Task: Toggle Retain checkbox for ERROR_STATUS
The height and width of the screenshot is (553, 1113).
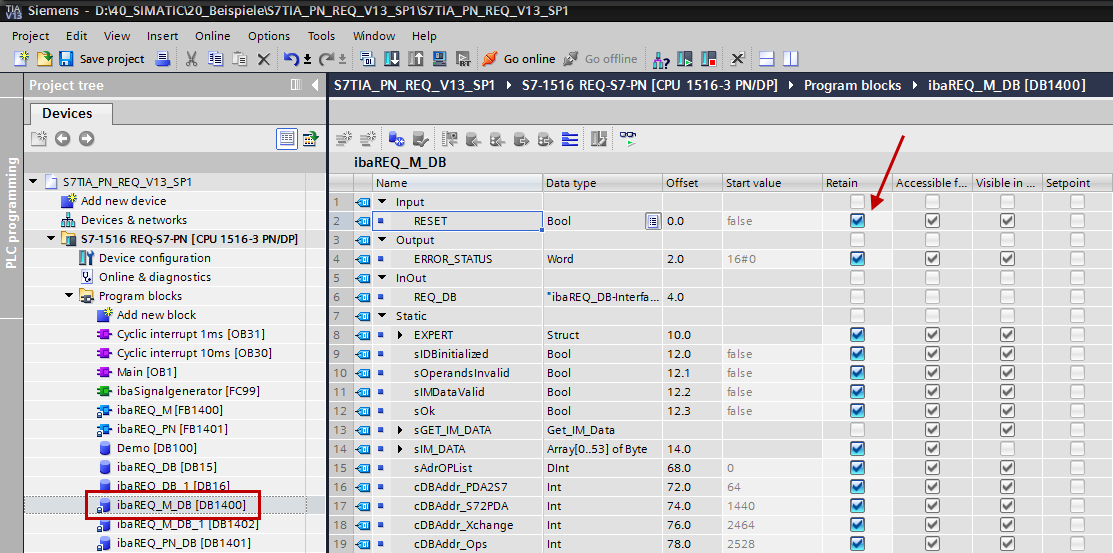Action: [x=857, y=259]
